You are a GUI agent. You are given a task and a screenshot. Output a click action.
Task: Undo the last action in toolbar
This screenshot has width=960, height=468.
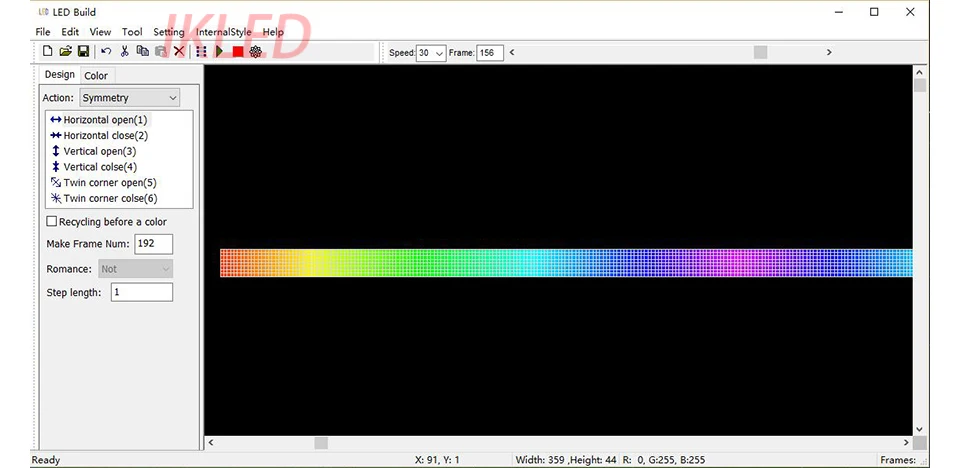(x=106, y=52)
